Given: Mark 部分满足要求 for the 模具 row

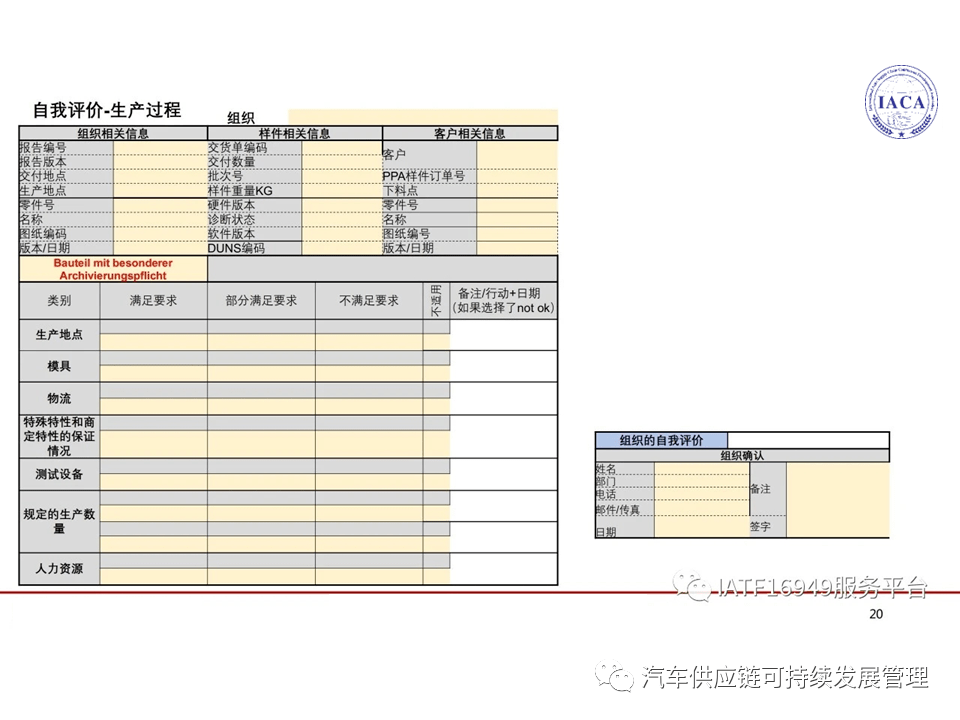Looking at the screenshot, I should [264, 367].
